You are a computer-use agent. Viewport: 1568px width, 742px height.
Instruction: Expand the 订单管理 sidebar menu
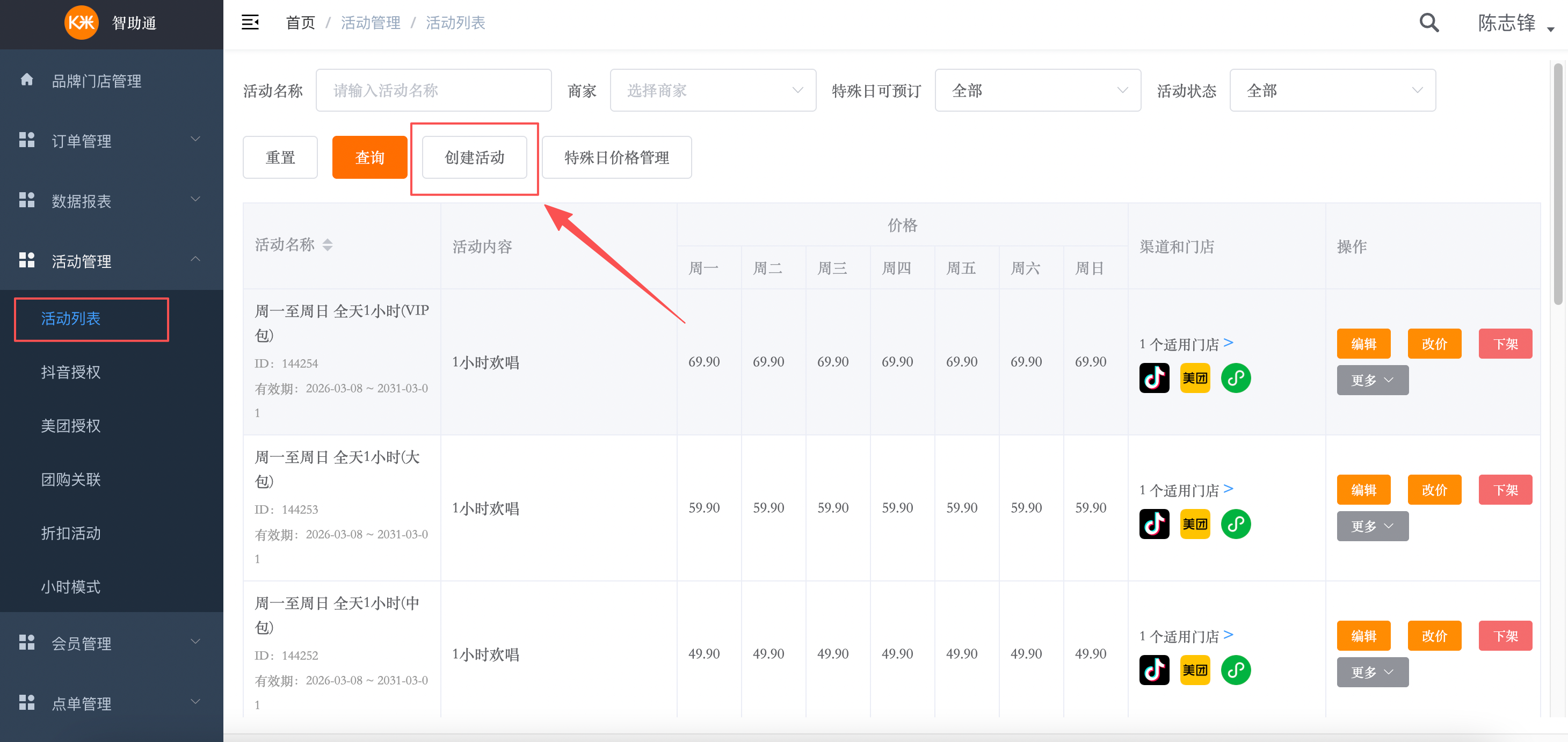click(111, 141)
